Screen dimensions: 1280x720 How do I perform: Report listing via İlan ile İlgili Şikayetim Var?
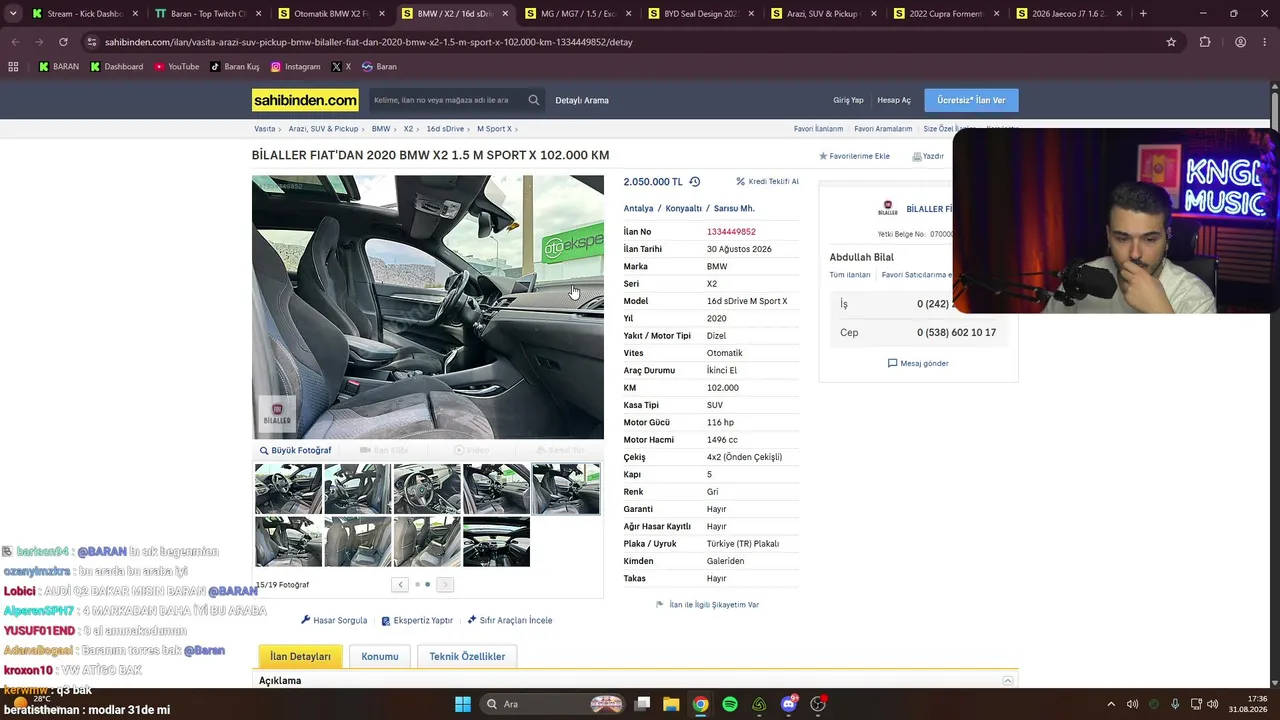[x=707, y=605]
